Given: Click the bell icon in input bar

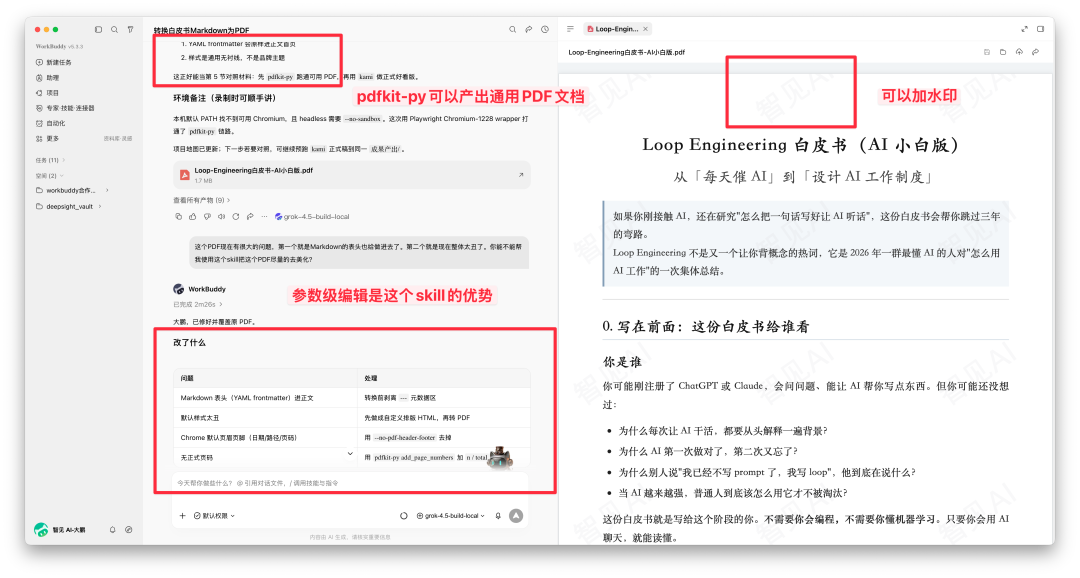Looking at the screenshot, I should [498, 515].
